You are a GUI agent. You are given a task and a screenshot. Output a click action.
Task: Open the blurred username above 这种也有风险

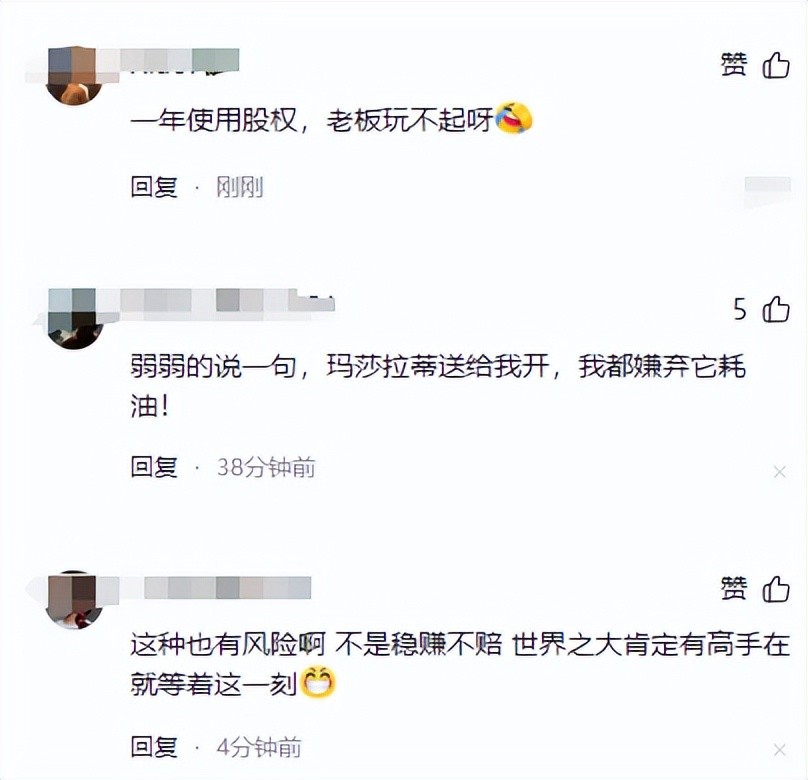204,588
